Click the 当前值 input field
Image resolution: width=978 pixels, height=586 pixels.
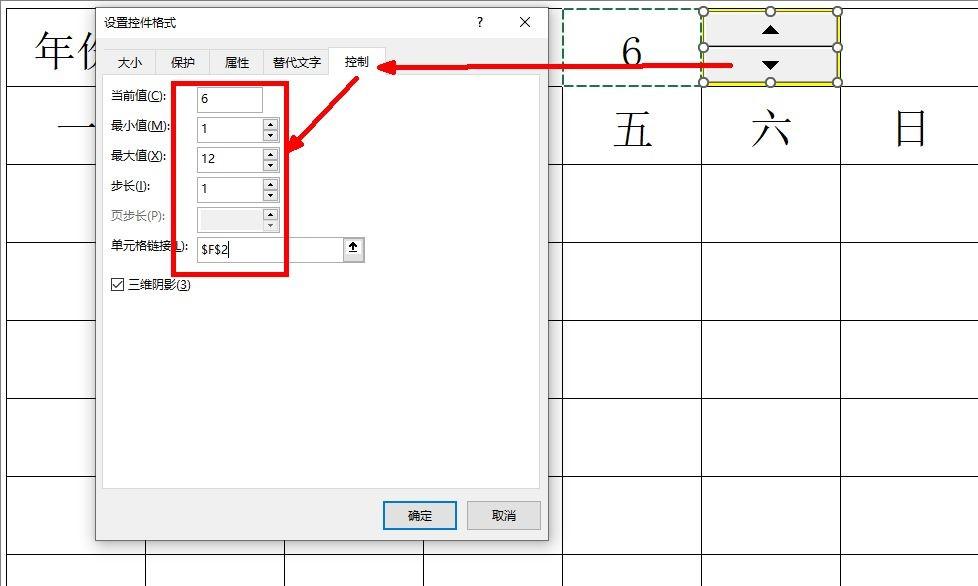pos(230,99)
